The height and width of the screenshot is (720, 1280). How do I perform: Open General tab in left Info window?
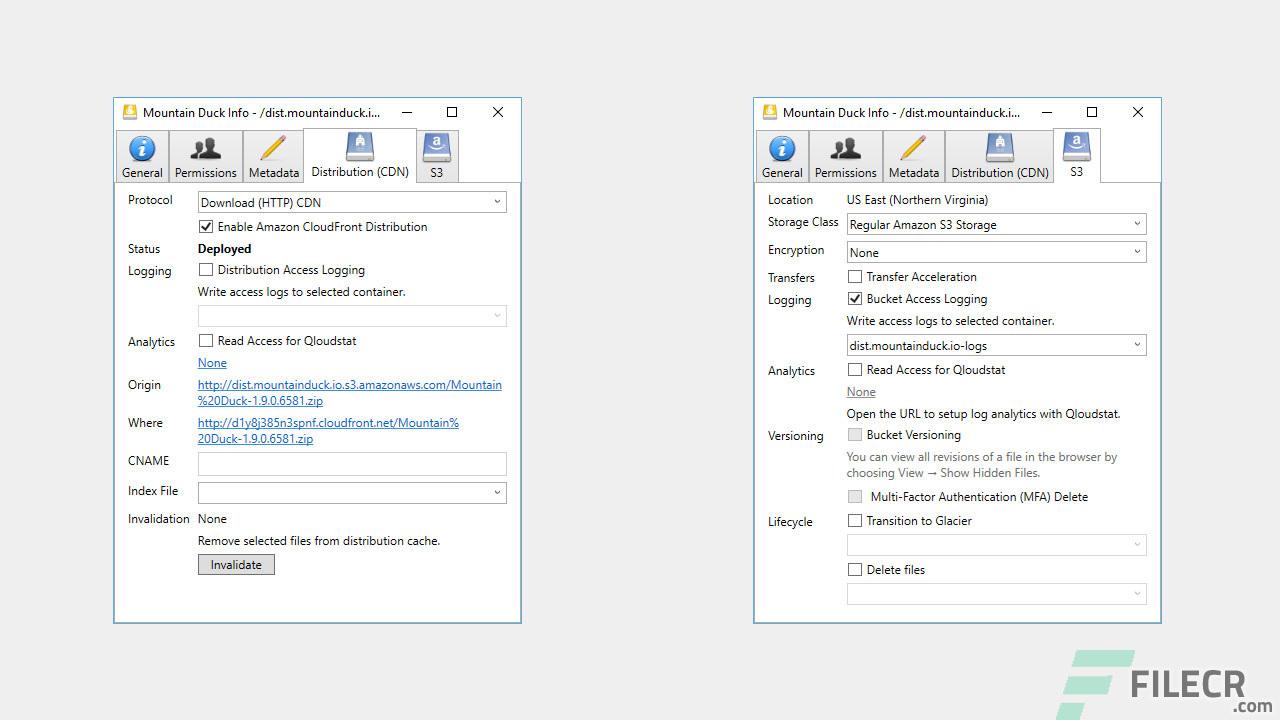click(142, 157)
